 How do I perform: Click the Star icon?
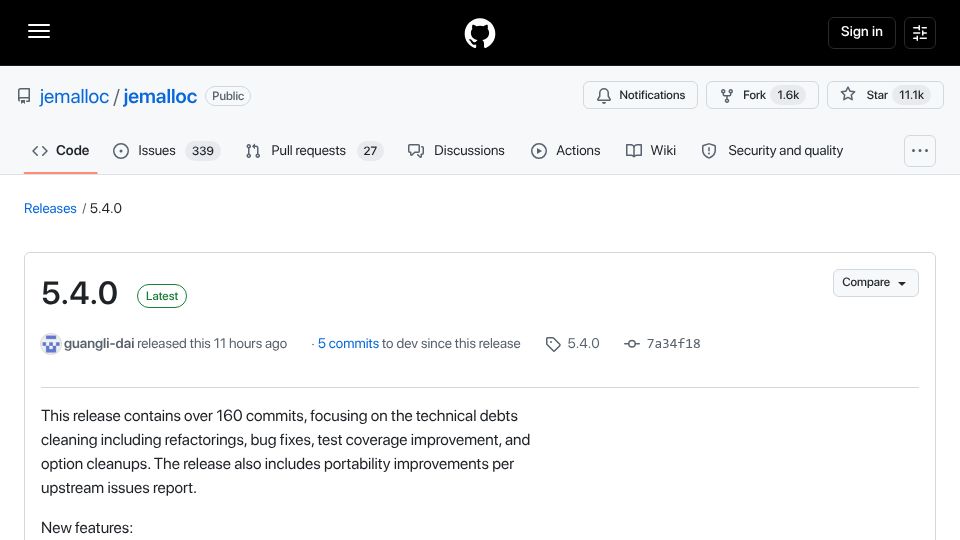(848, 94)
